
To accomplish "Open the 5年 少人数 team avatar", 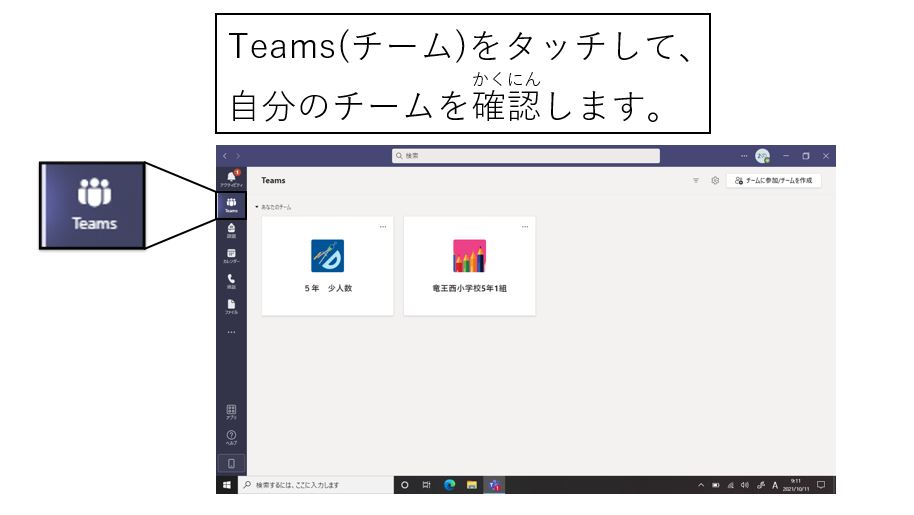I will click(x=328, y=256).
